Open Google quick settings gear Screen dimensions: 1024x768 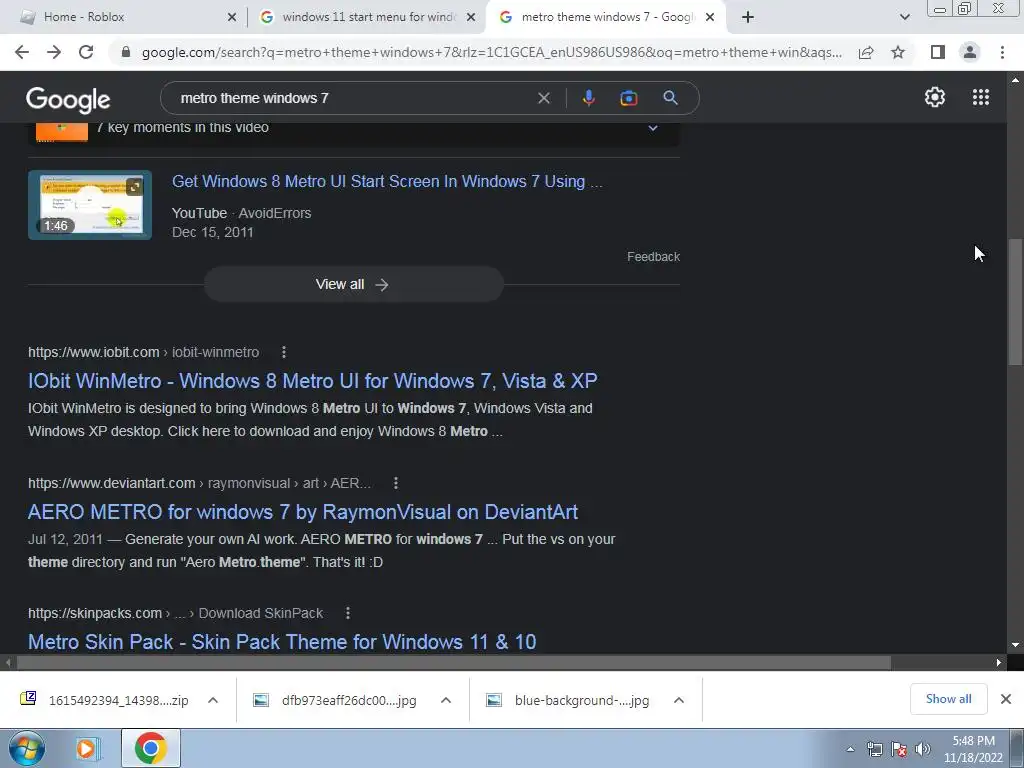coord(935,97)
